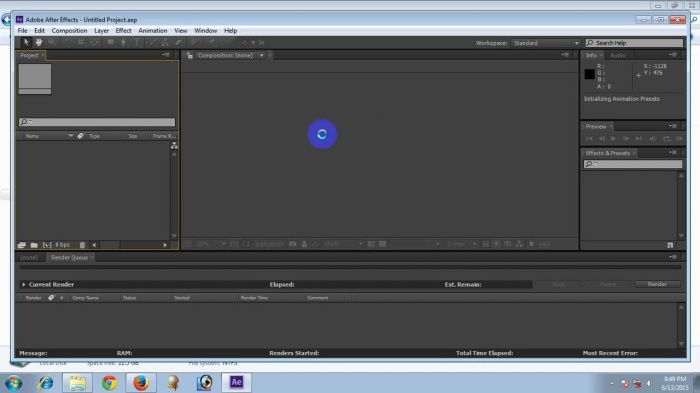Open the Help menu
The width and height of the screenshot is (700, 393).
[230, 31]
